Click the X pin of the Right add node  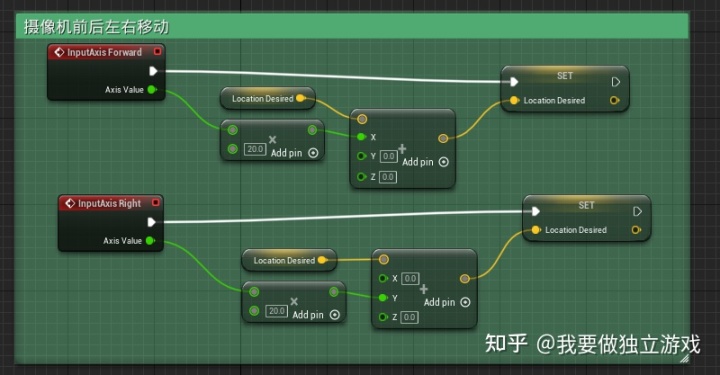[x=383, y=278]
